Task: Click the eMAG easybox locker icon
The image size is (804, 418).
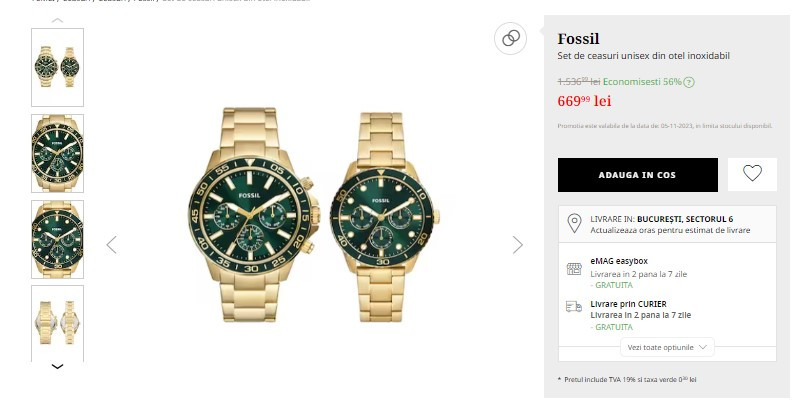Action: 574,268
